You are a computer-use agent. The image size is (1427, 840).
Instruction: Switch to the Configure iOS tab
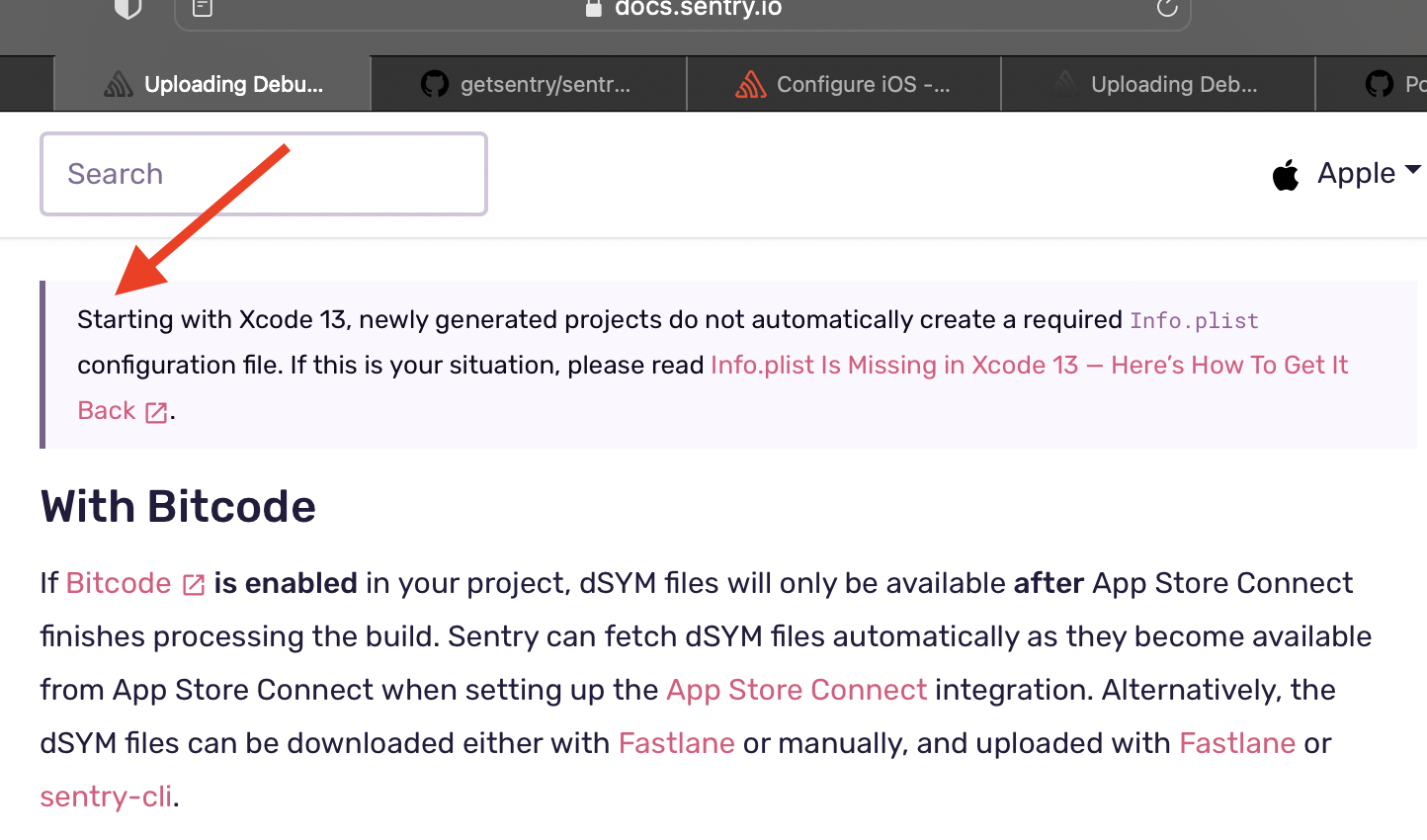point(844,84)
